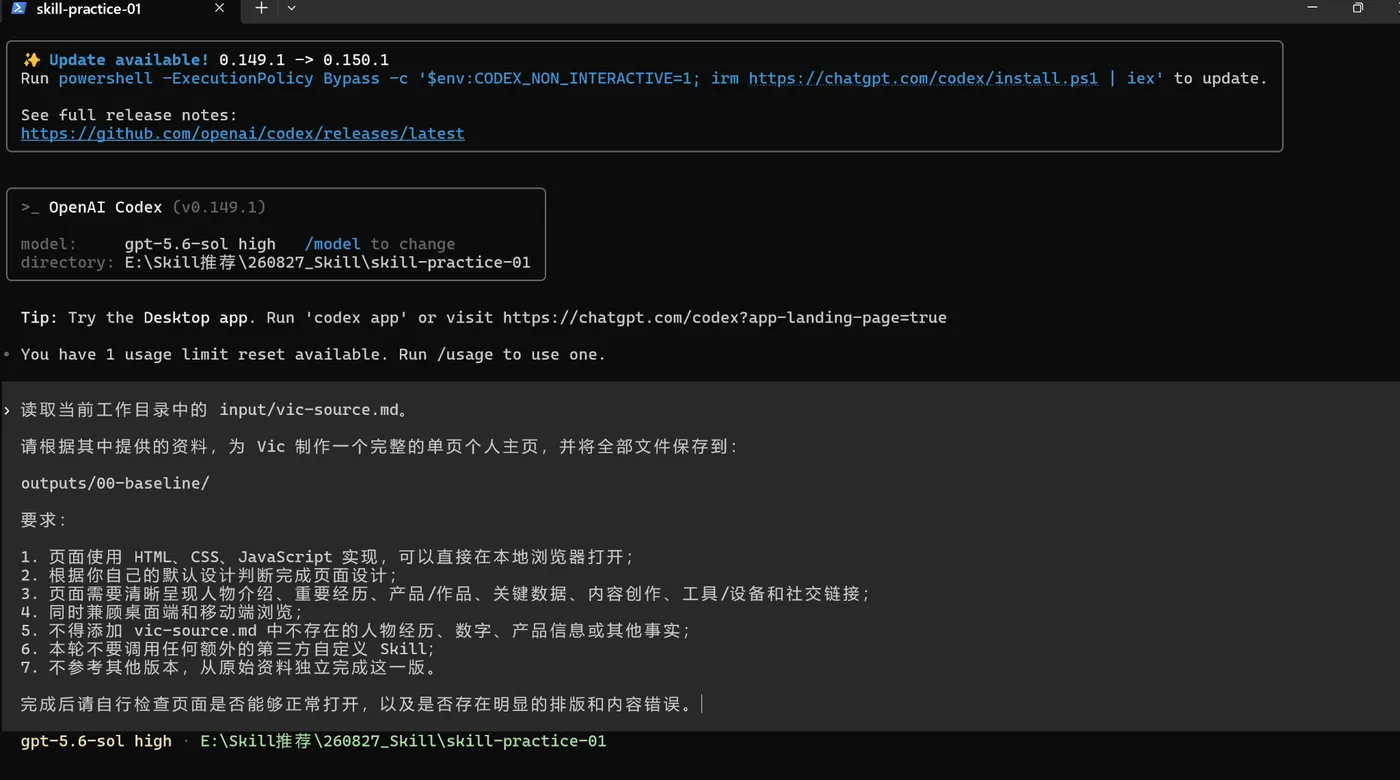The width and height of the screenshot is (1400, 780).
Task: Click the '>_' prompt symbol in Codex box
Action: (30, 207)
